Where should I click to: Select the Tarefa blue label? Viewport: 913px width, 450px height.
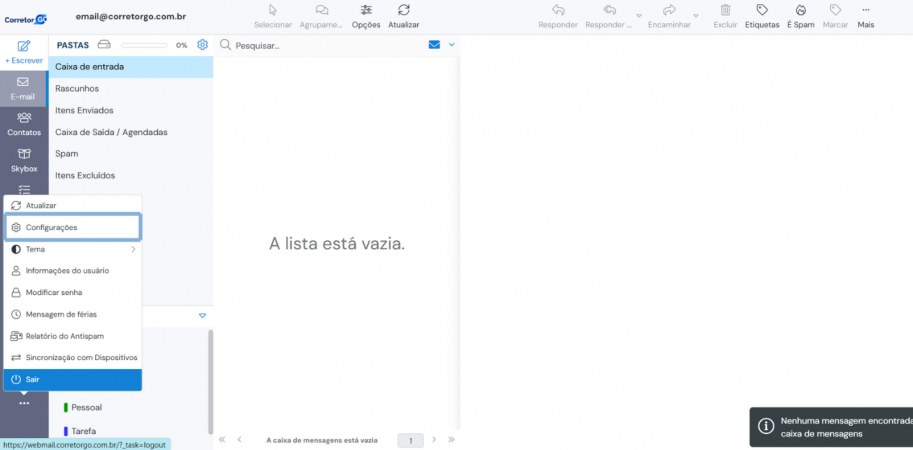coord(80,431)
